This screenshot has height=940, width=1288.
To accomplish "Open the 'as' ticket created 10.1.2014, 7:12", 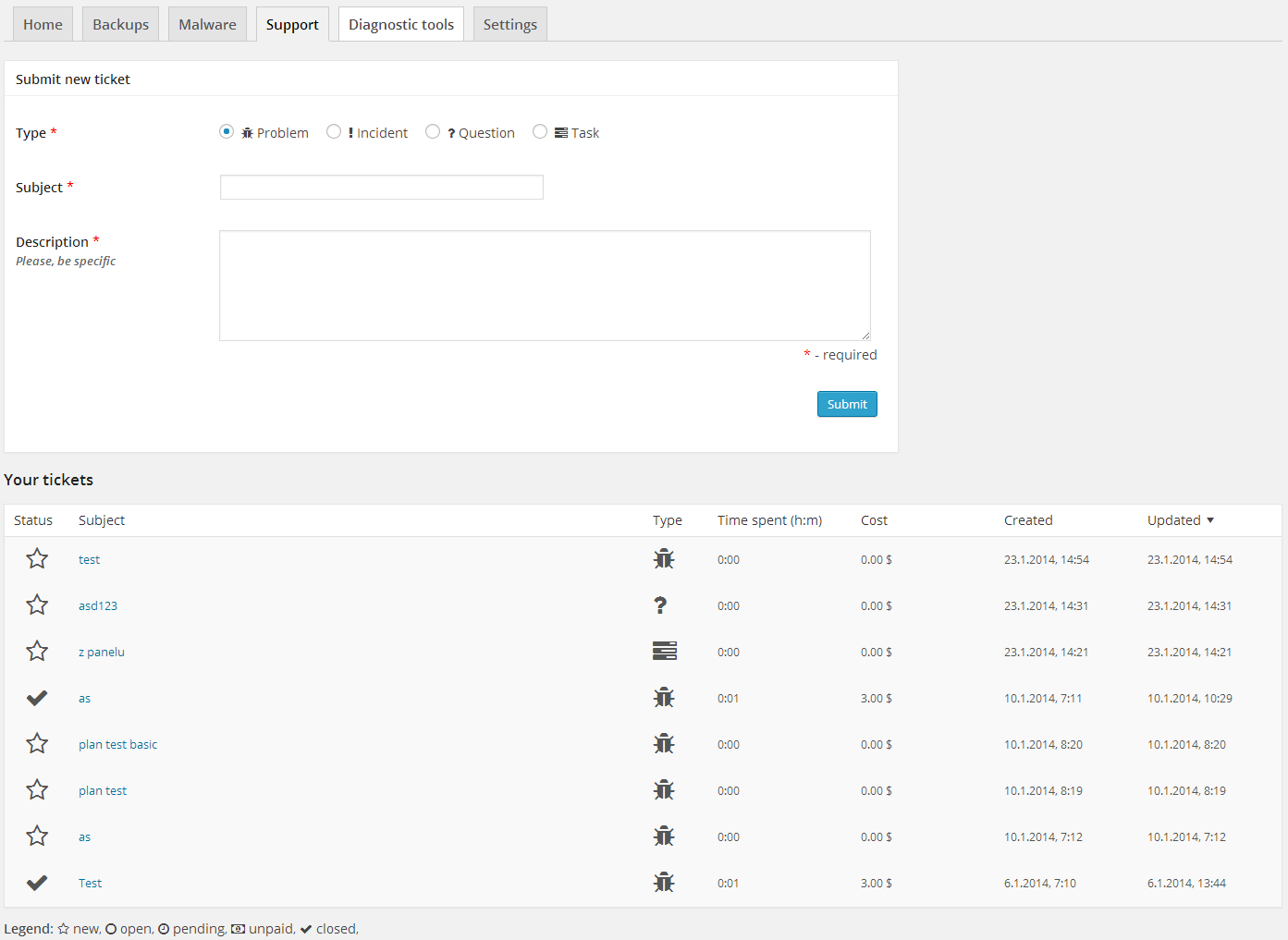I will pos(84,836).
